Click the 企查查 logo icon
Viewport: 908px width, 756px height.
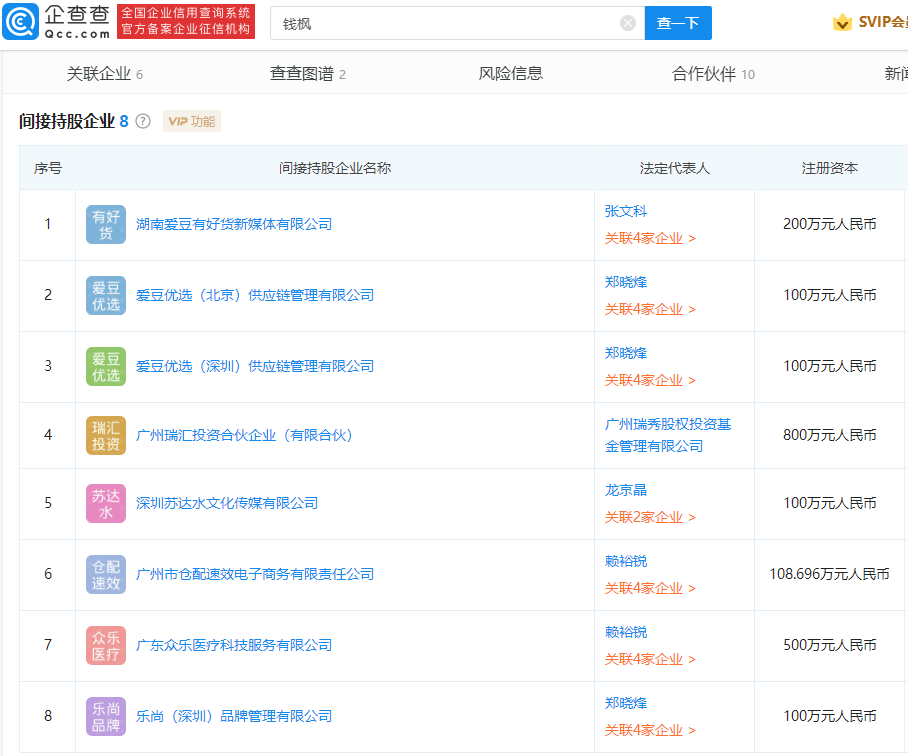click(x=20, y=20)
